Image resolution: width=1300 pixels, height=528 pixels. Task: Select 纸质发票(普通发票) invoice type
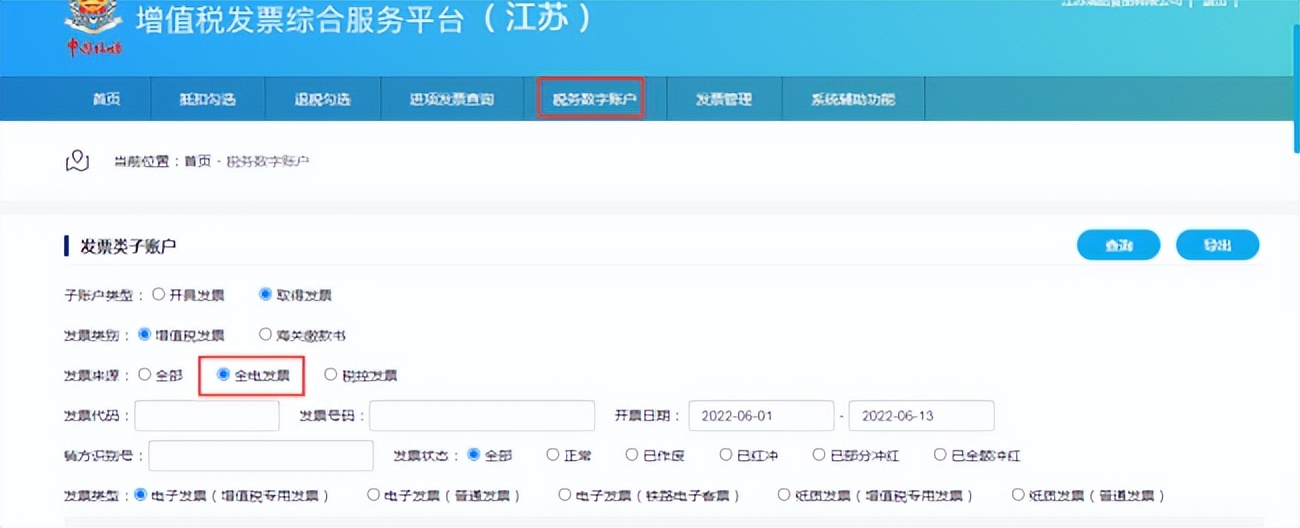[1018, 495]
